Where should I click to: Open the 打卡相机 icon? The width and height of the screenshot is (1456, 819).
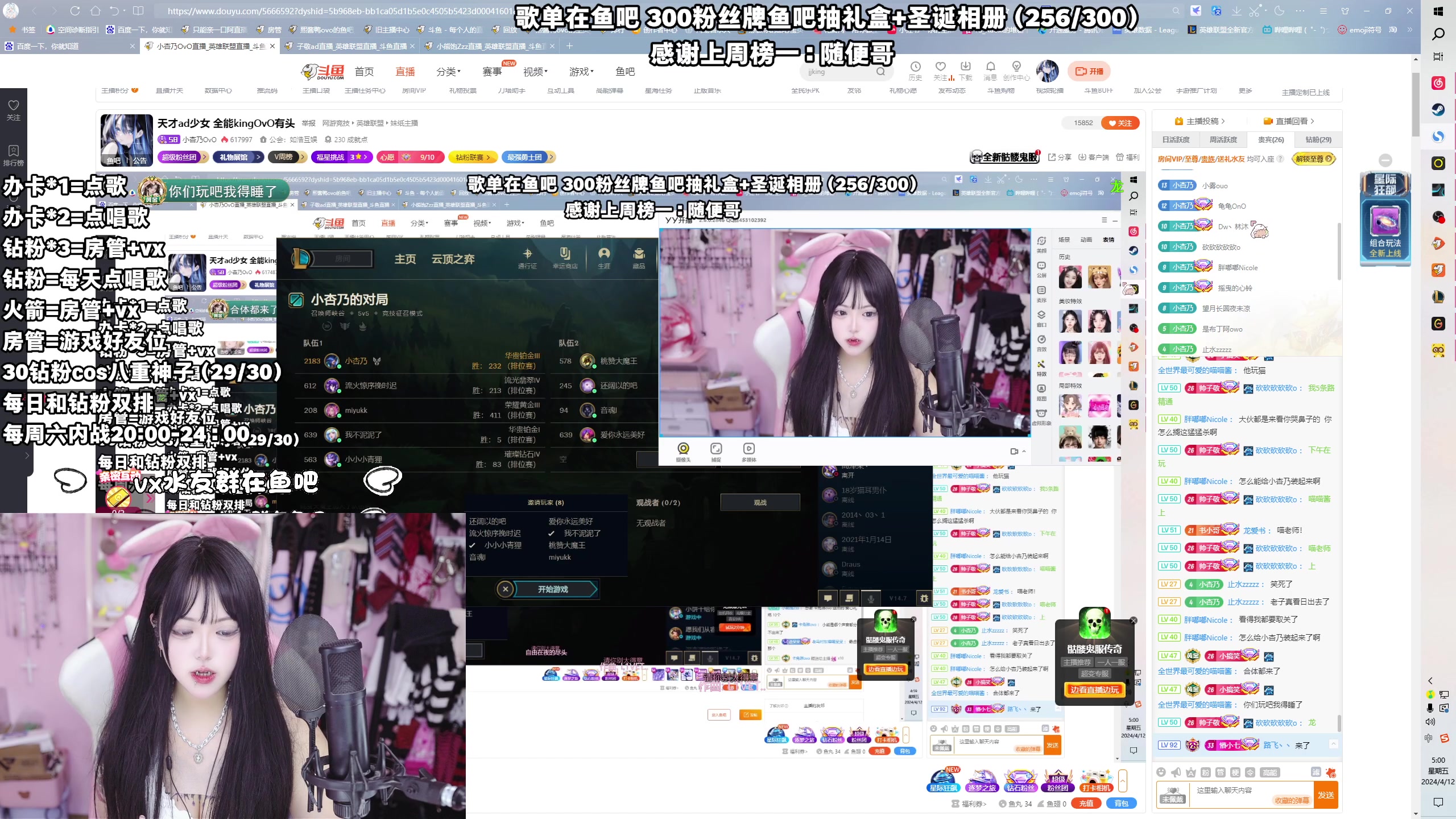coord(1096,780)
